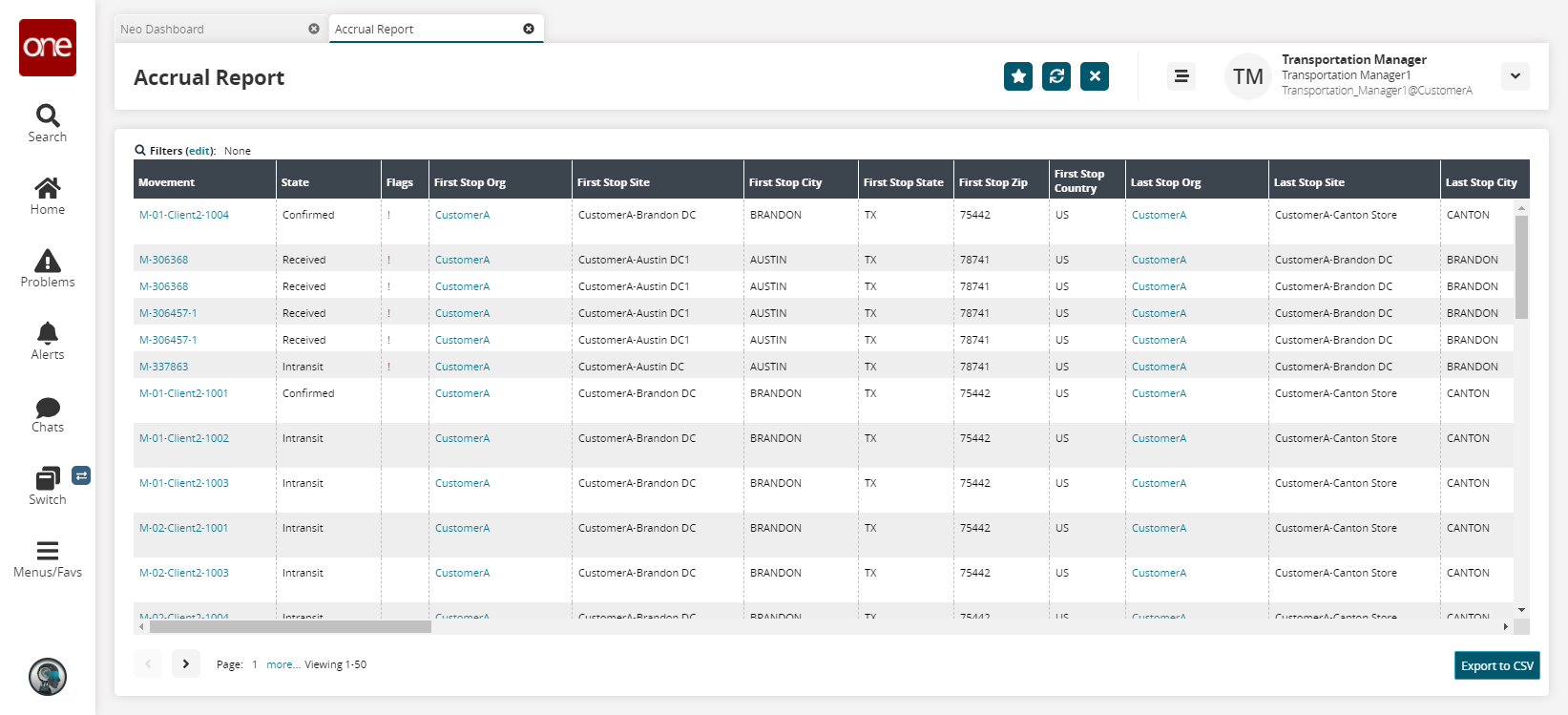1568x715 pixels.
Task: Go to the next page of results
Action: click(x=186, y=663)
